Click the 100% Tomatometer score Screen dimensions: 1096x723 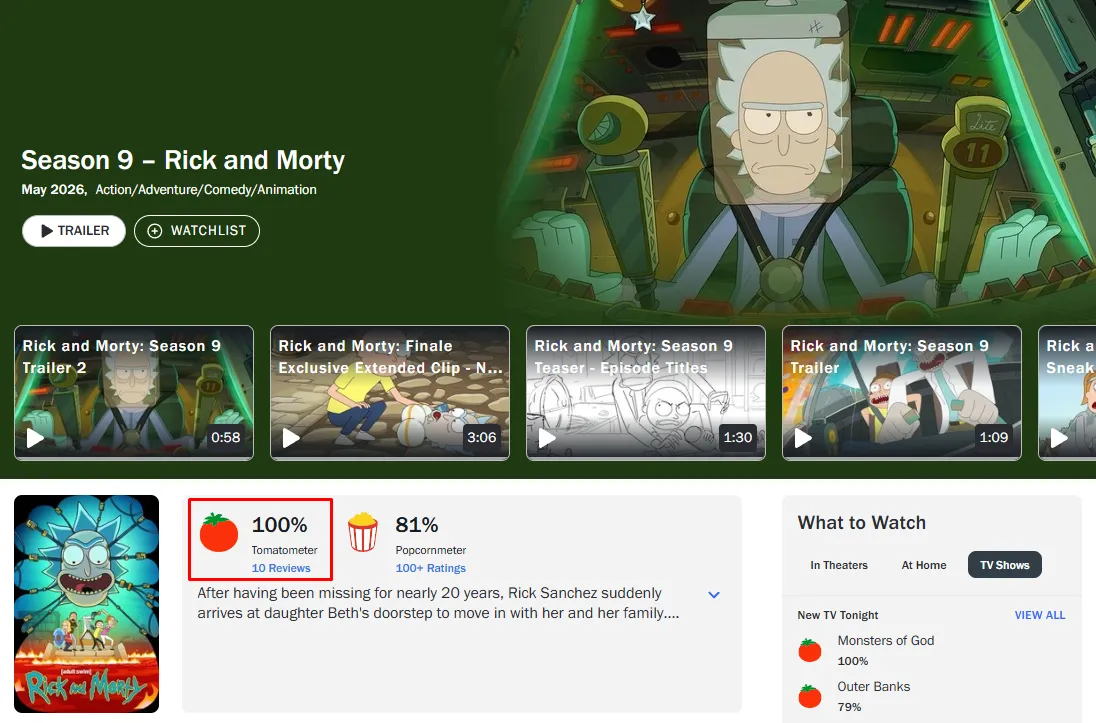point(280,524)
